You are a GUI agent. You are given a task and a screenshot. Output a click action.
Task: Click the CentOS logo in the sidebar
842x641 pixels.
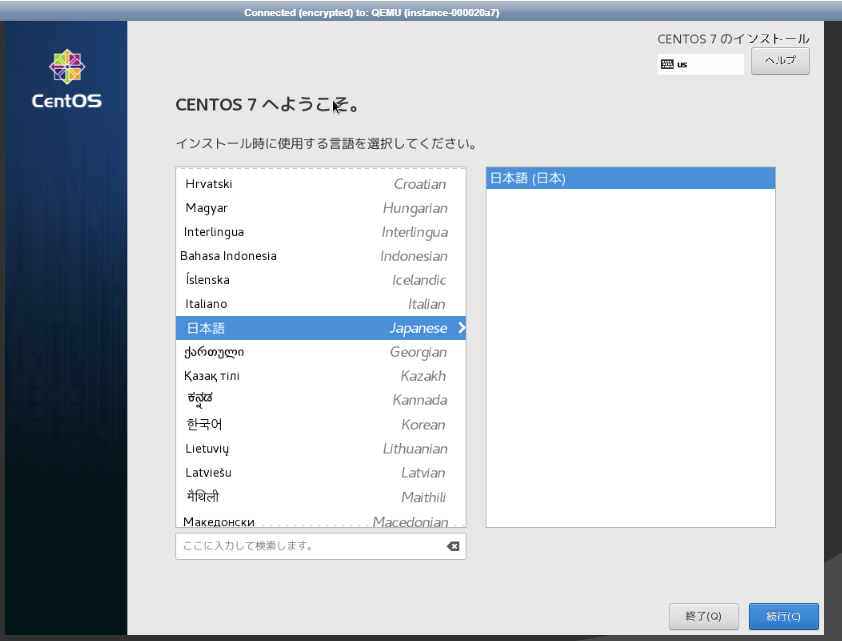click(x=67, y=78)
